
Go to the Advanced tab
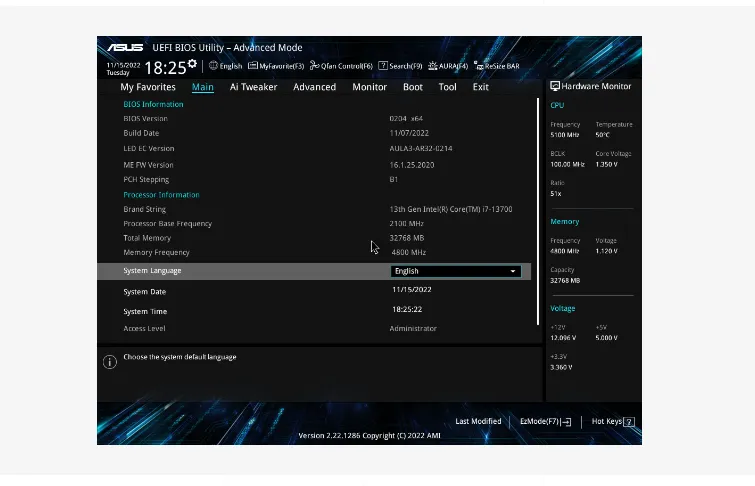(314, 87)
